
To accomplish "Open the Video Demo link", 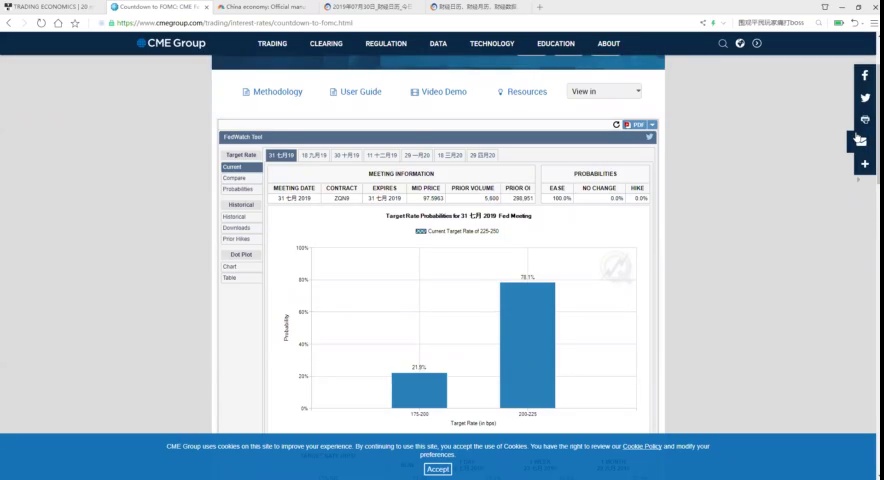I will (439, 91).
